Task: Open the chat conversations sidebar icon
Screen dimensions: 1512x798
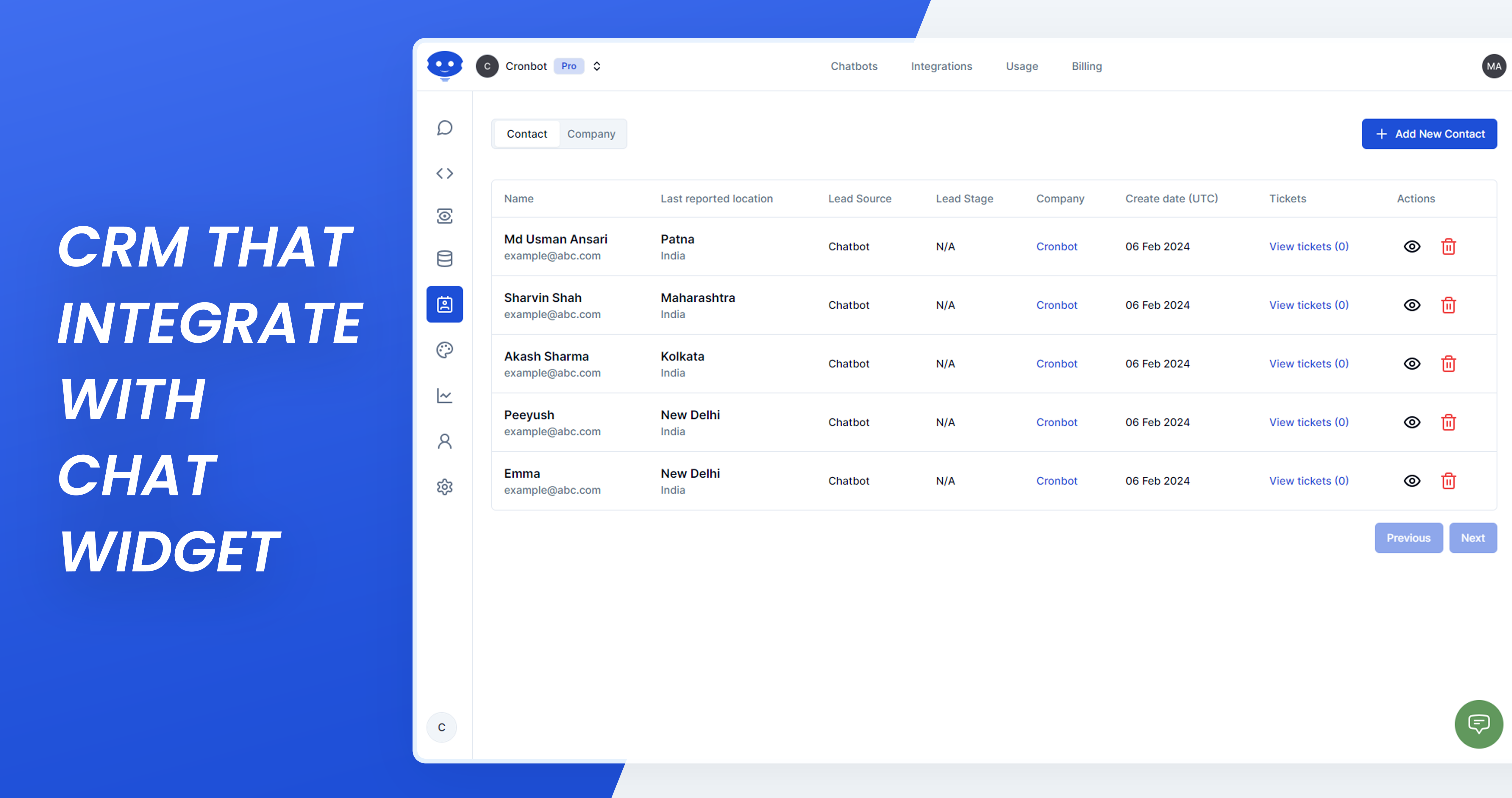Action: 444,128
